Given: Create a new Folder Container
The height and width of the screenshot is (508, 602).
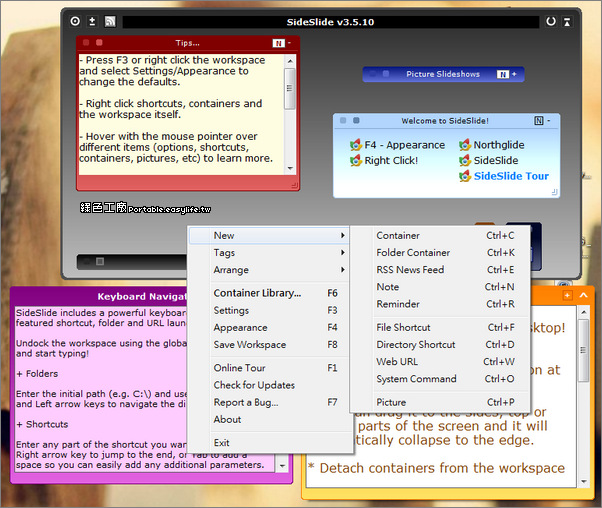Looking at the screenshot, I should click(440, 253).
